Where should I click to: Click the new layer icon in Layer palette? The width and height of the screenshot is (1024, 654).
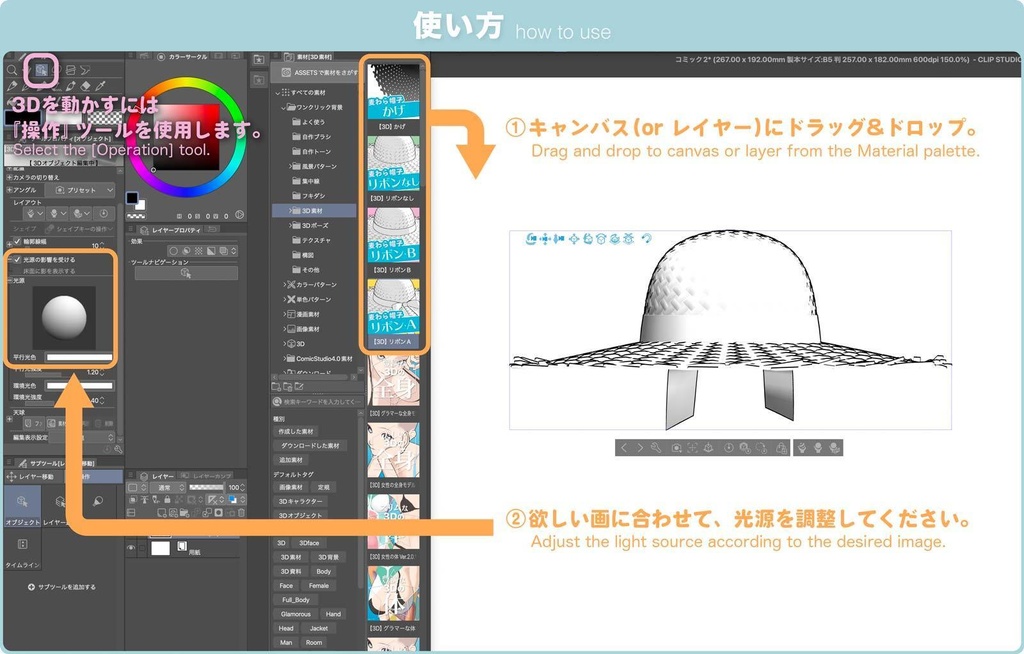pos(163,513)
